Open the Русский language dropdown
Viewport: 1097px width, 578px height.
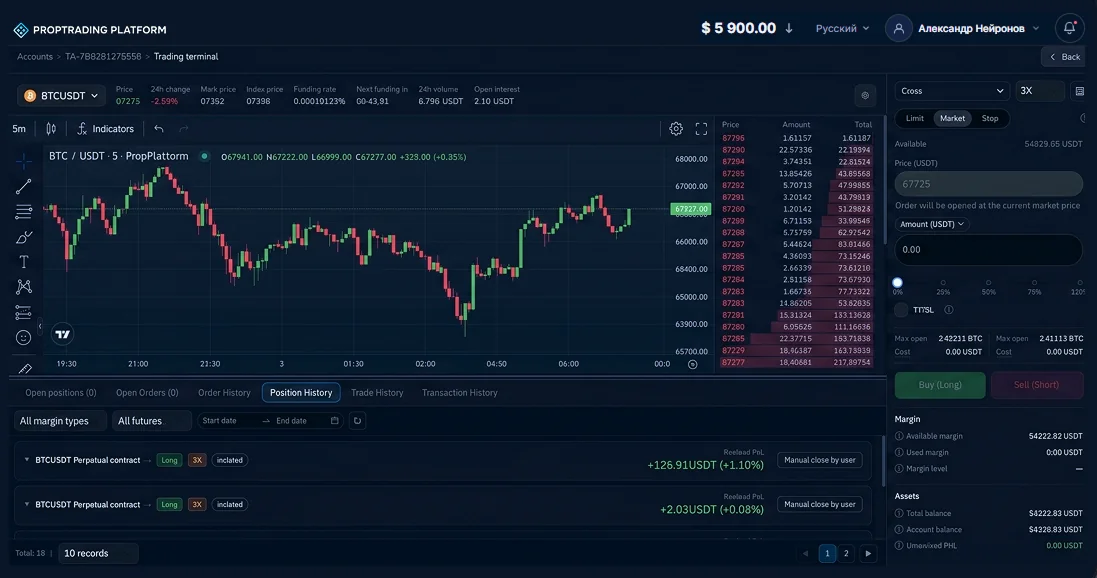[x=842, y=29]
